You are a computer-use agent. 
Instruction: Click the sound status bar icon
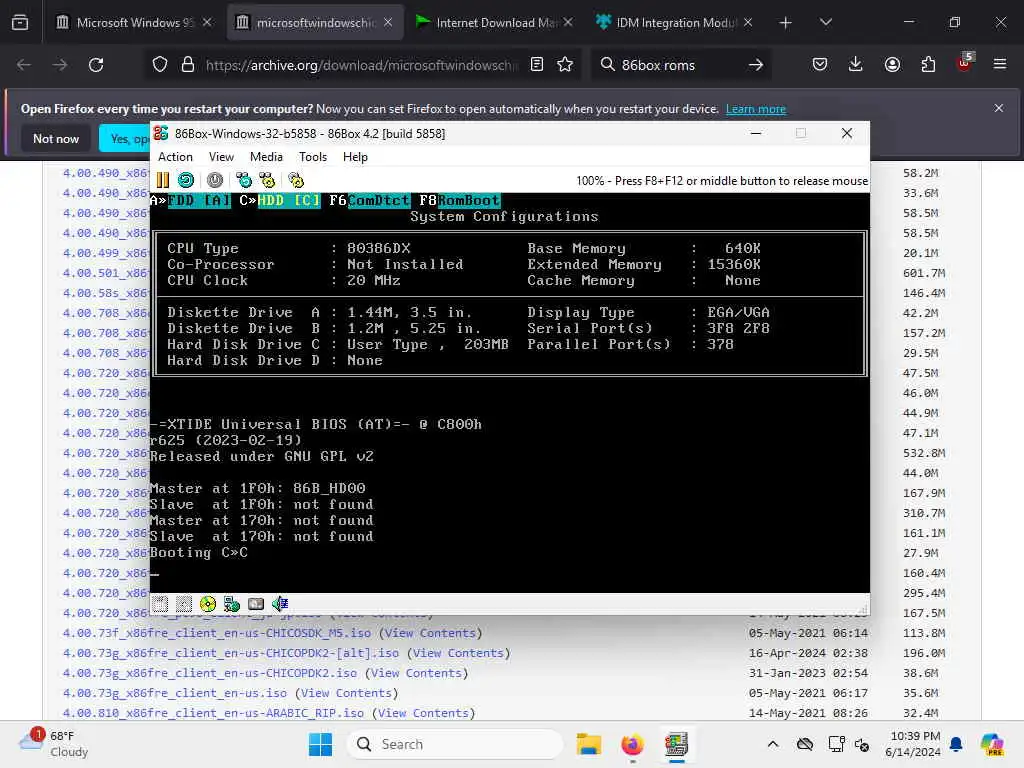pos(280,604)
